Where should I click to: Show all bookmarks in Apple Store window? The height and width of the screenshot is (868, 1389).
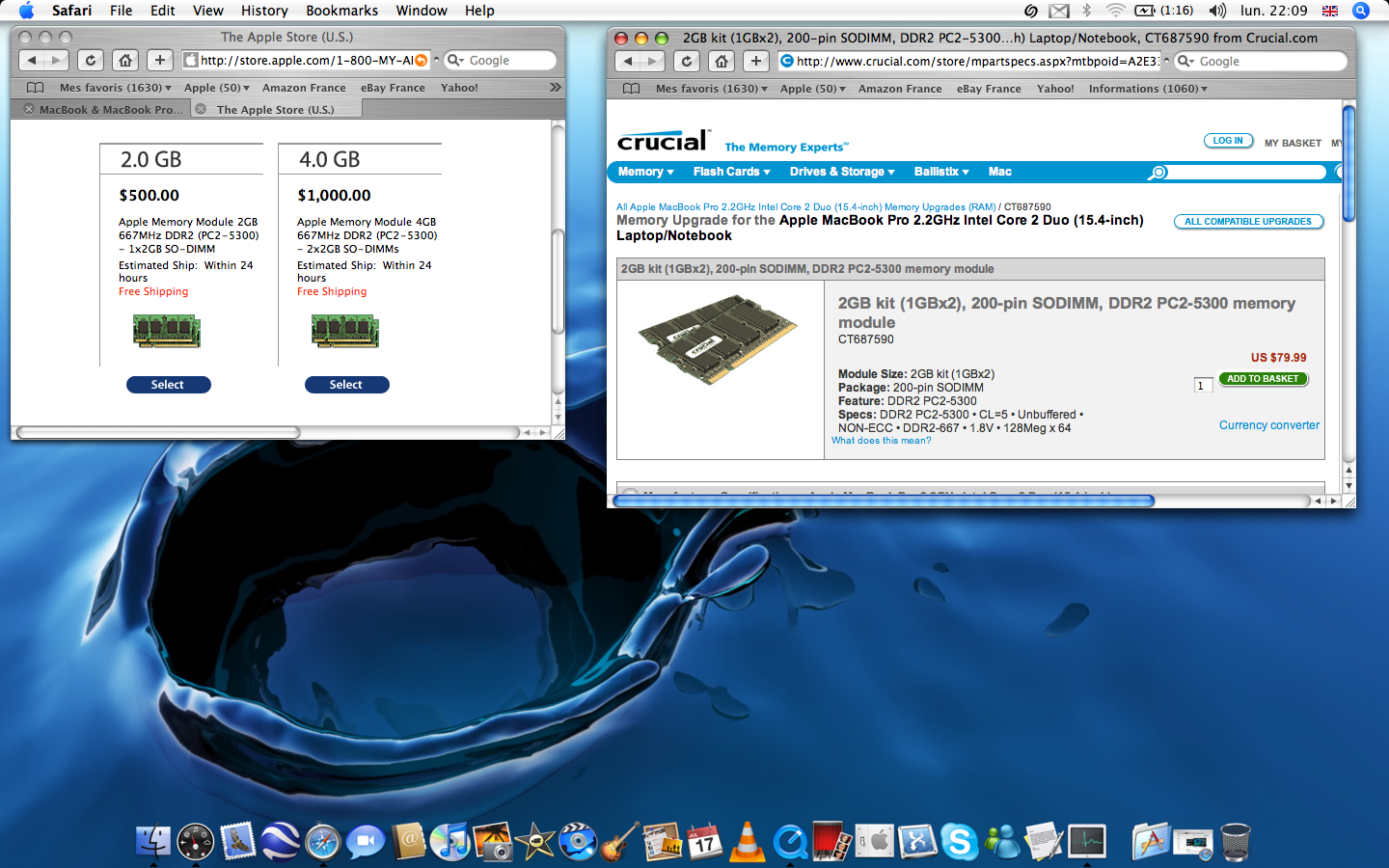tap(36, 87)
